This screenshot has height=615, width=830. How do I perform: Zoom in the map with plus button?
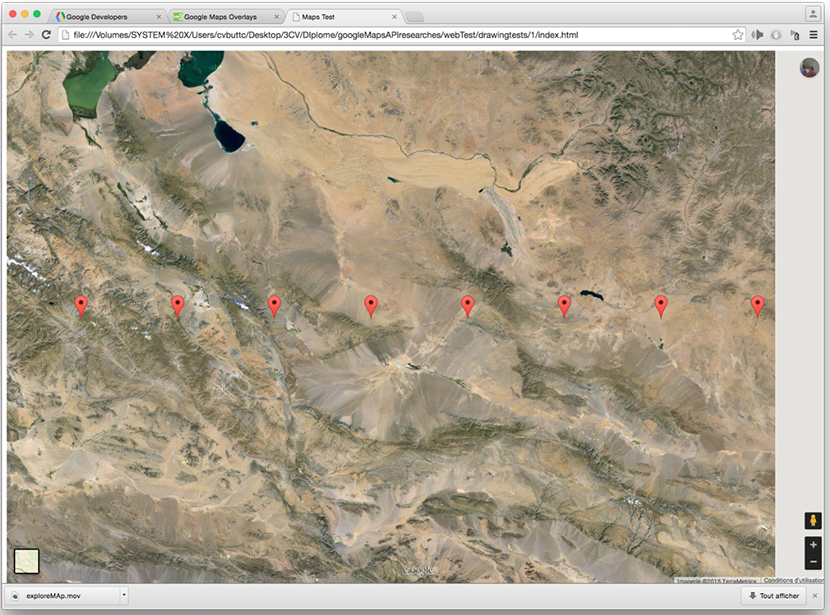pos(813,545)
